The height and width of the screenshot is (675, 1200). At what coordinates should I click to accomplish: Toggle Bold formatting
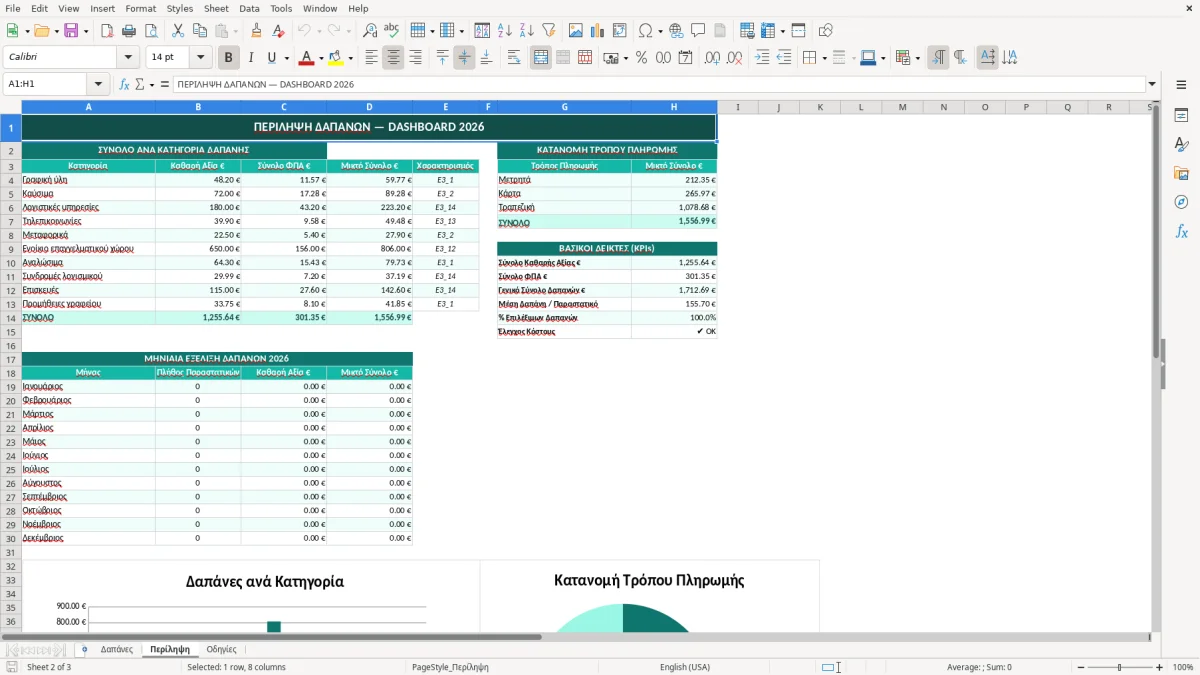point(228,58)
